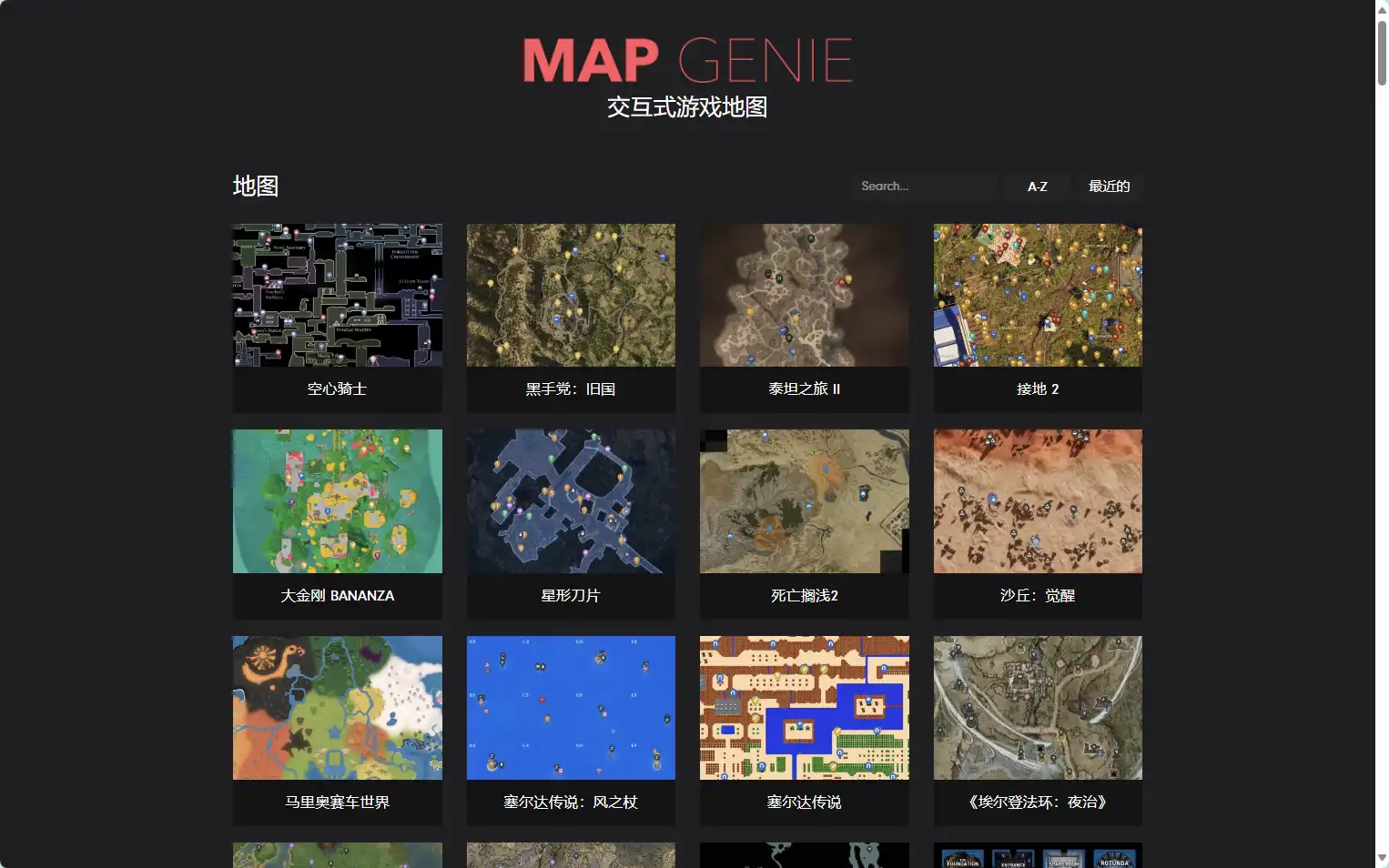Screen dimensions: 1389x868
Task: Click the 死亡搁浅2 title text
Action: tap(804, 596)
